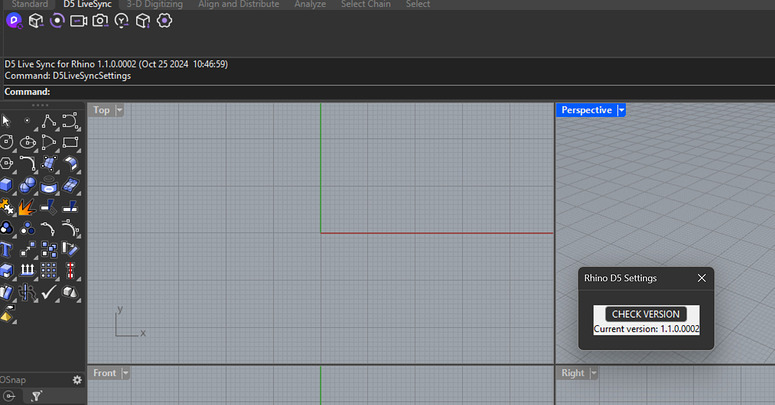The height and width of the screenshot is (405, 775).
Task: Open the Select Chain tab
Action: click(x=366, y=4)
